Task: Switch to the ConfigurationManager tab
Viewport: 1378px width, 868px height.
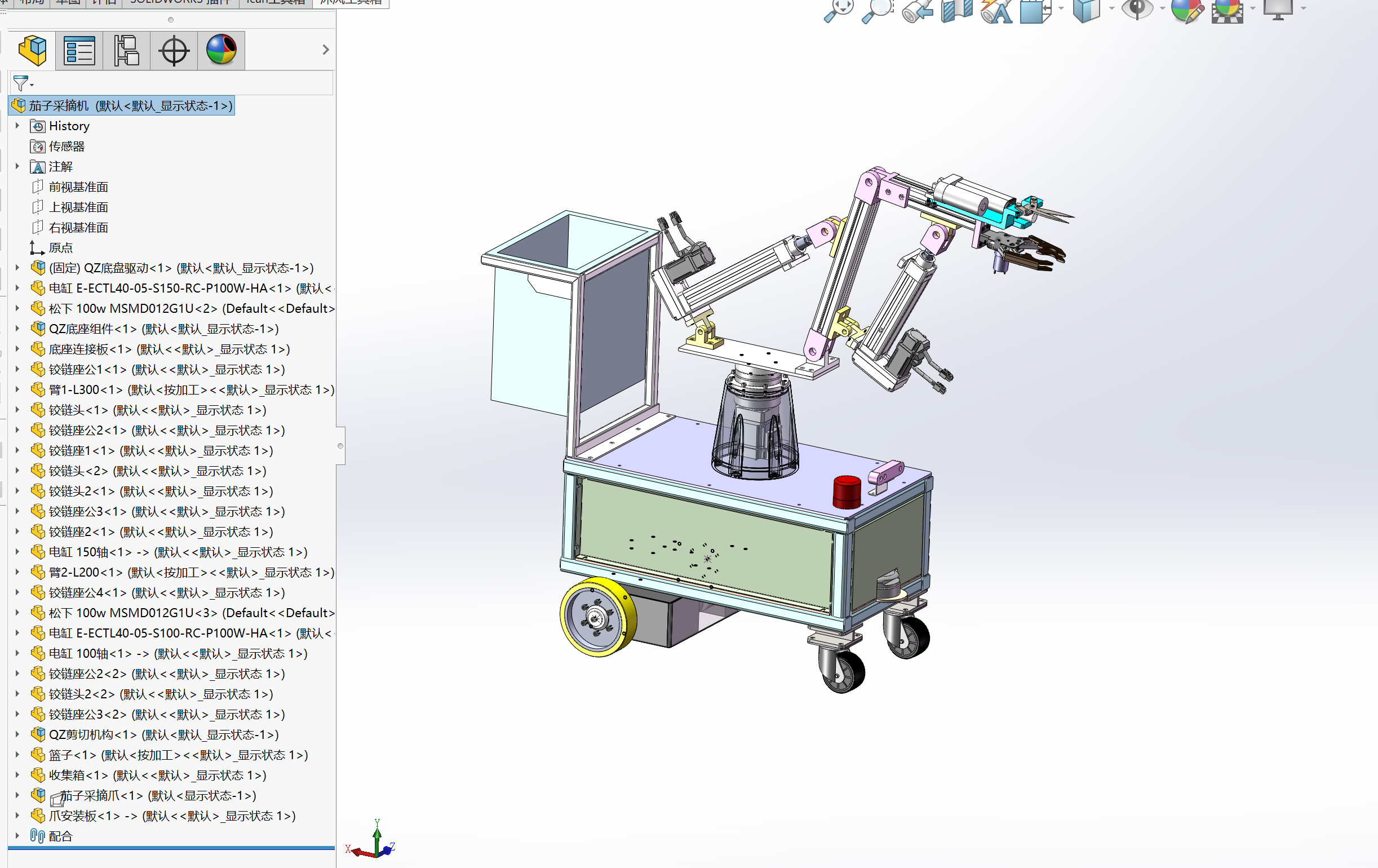Action: (126, 50)
